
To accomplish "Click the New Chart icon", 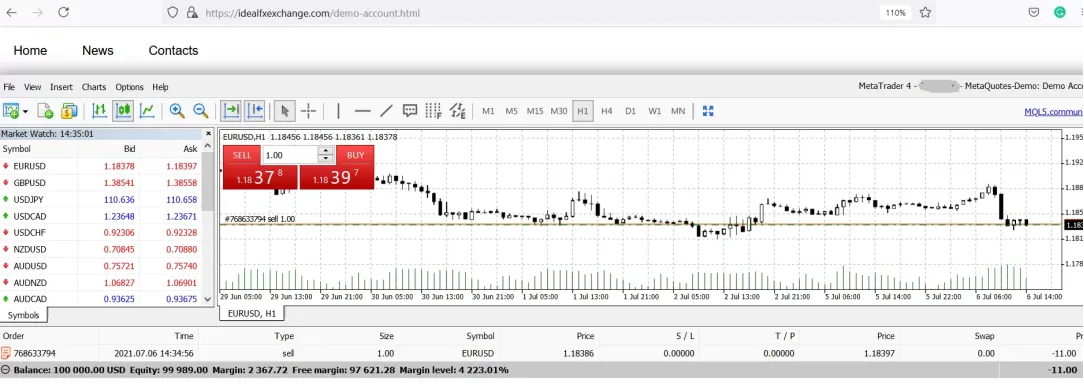I will [x=12, y=111].
